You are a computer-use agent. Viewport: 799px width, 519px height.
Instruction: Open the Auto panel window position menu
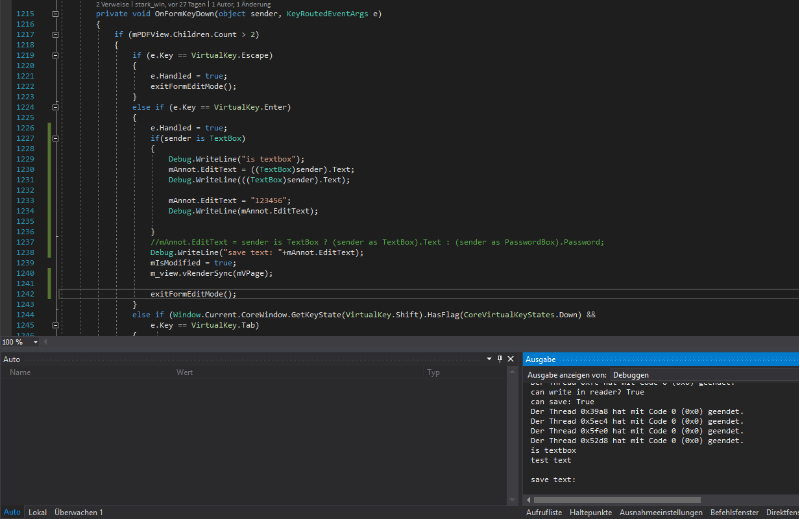tap(488, 358)
